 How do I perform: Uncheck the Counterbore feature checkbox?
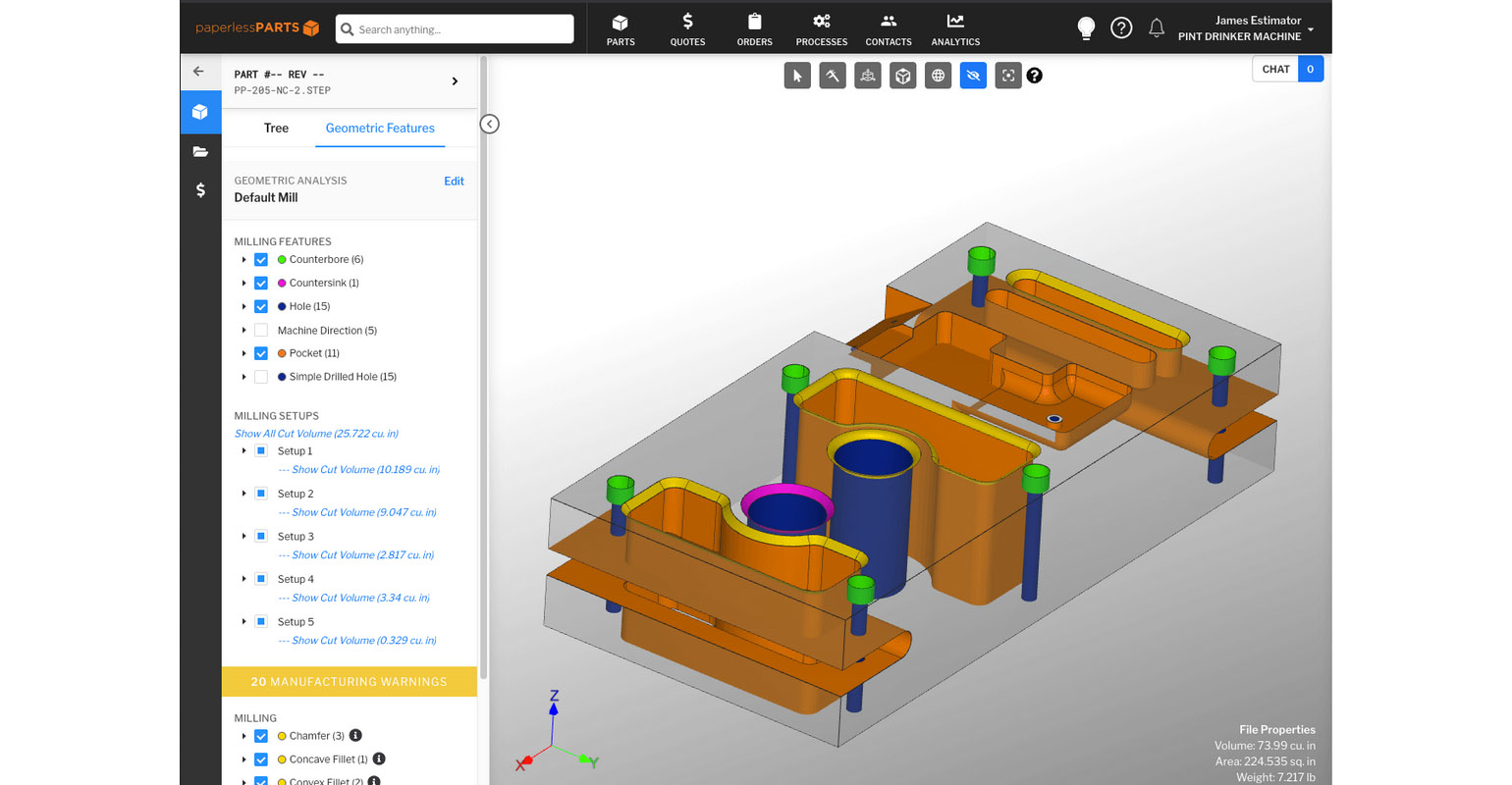point(261,259)
